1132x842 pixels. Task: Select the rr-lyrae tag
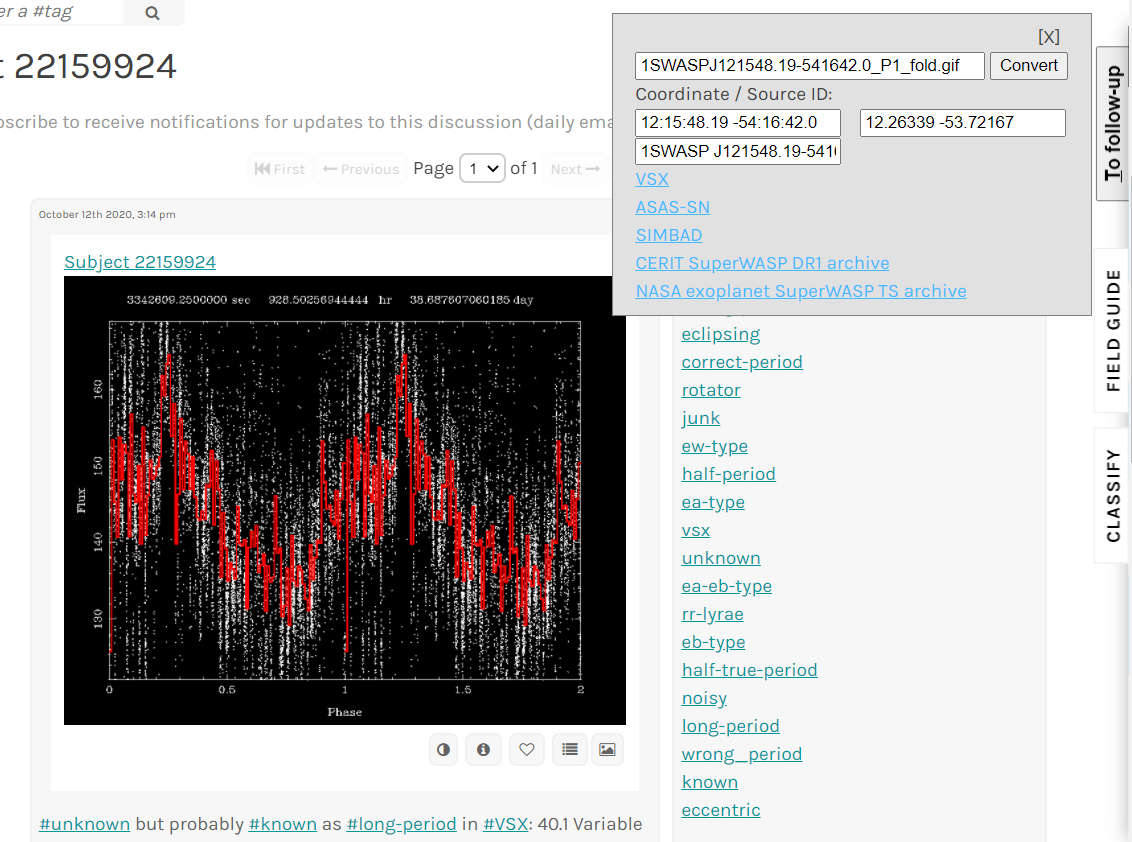(x=713, y=615)
